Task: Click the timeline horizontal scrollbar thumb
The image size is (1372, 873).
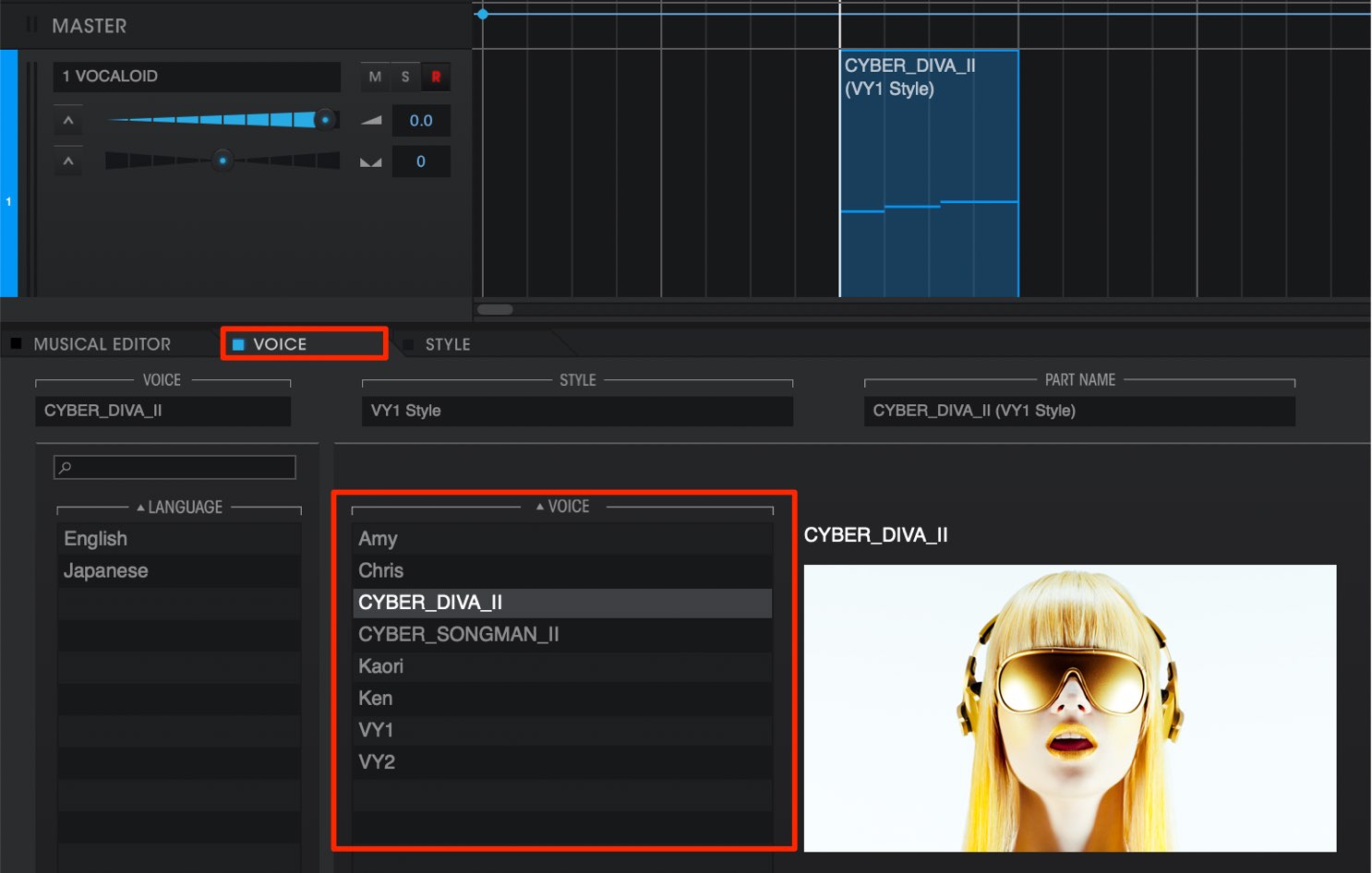Action: point(495,309)
